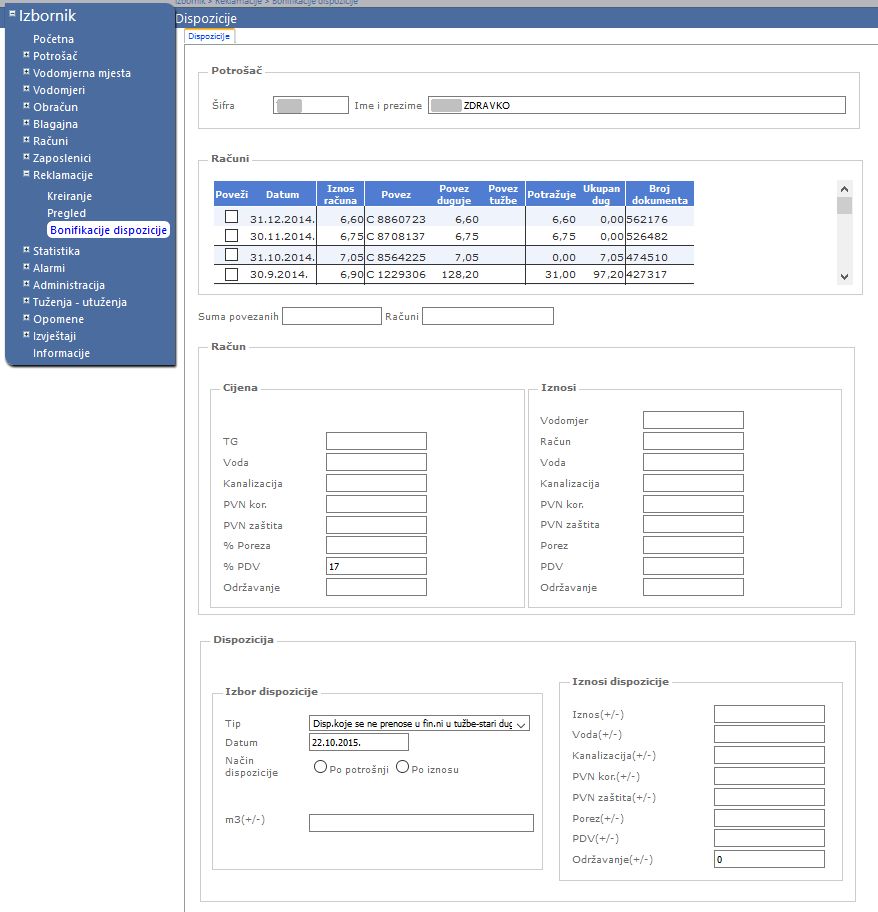Click Povez value C 1229306
Viewport: 878px width, 912px height.
[396, 274]
